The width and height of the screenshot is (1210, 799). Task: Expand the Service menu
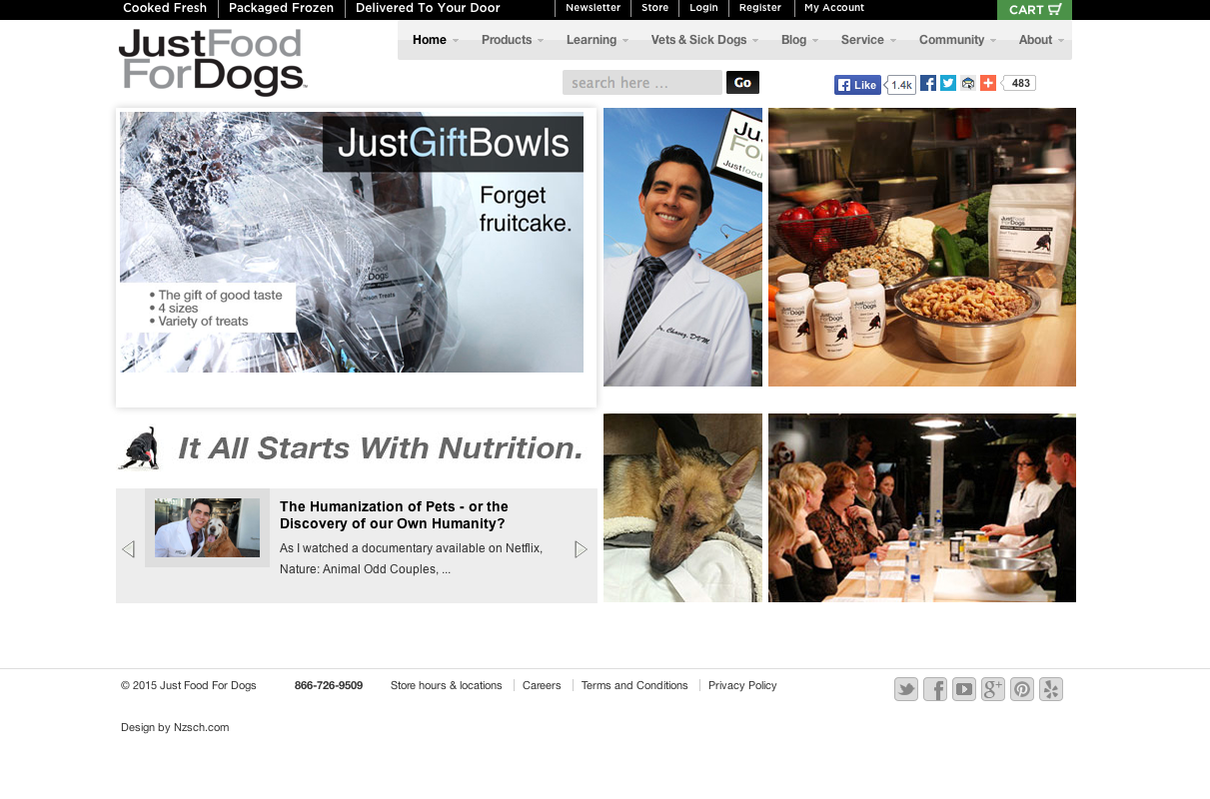pos(868,40)
